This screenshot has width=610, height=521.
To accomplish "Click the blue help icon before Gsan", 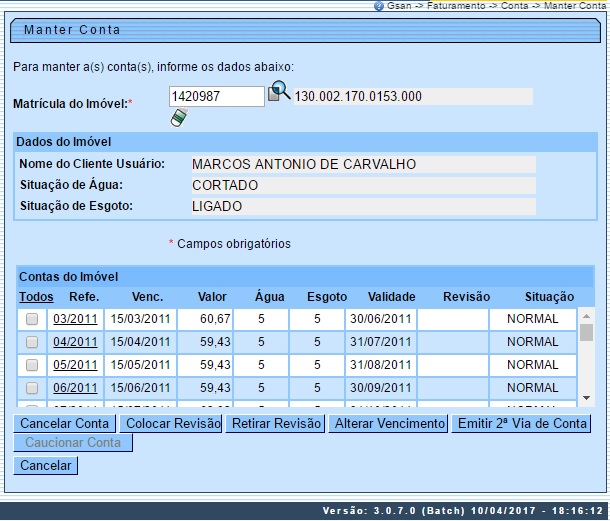I will [379, 6].
